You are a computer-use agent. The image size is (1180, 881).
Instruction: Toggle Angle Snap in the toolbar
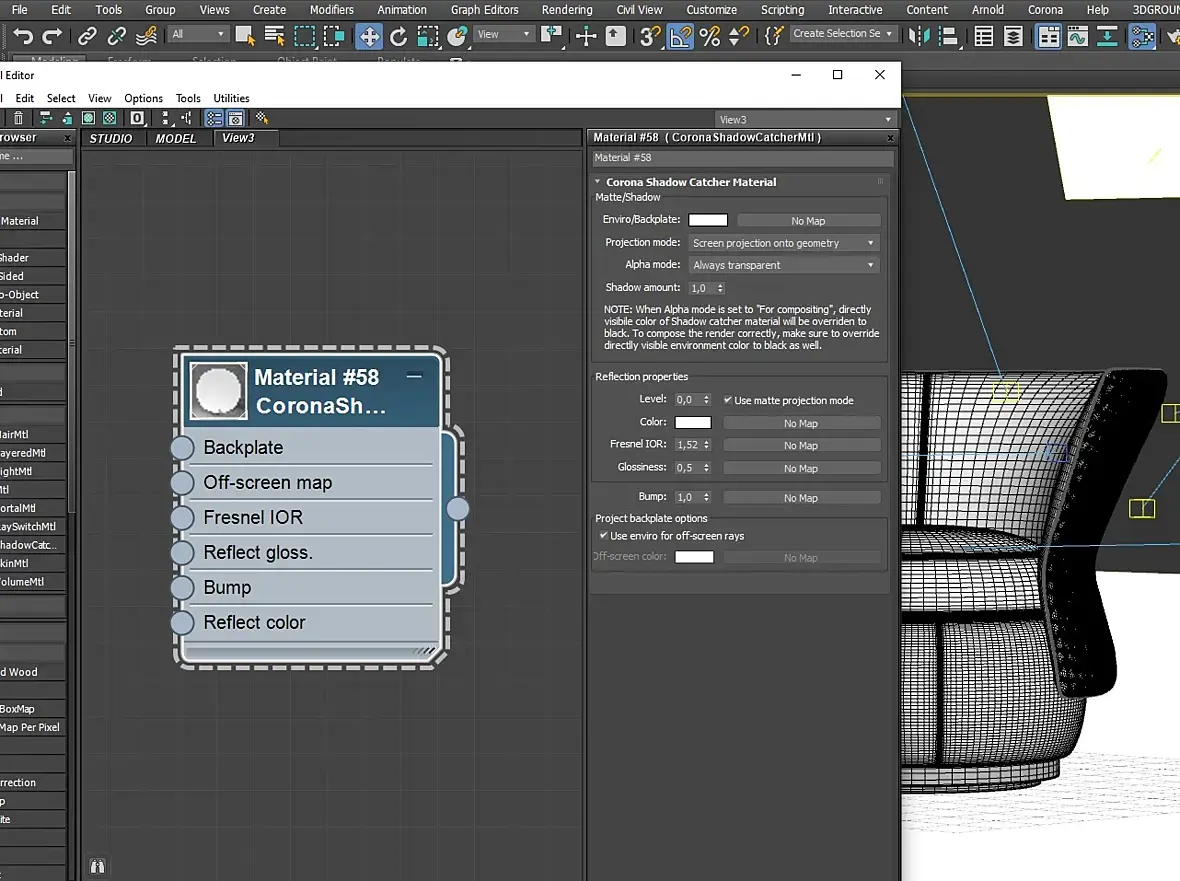pos(680,36)
